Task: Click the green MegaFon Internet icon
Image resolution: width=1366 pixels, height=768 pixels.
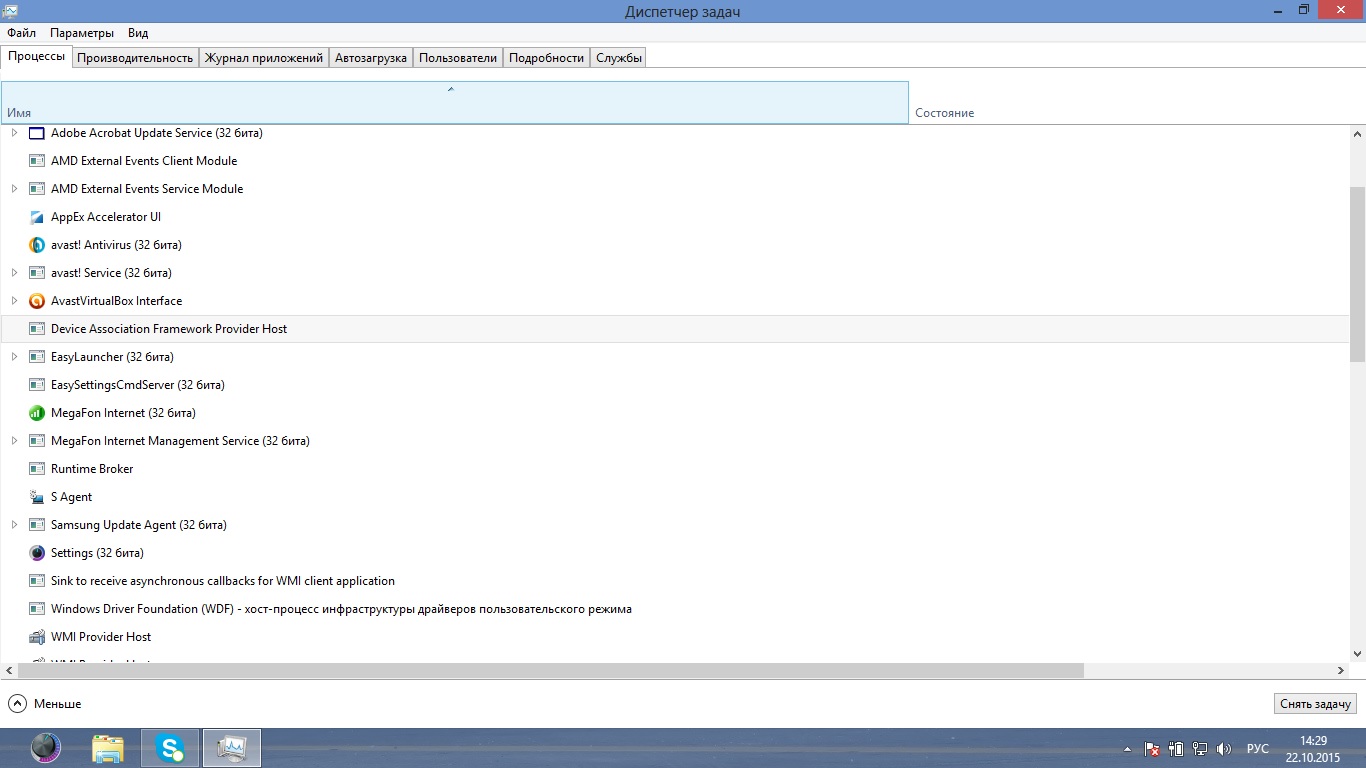Action: (37, 413)
